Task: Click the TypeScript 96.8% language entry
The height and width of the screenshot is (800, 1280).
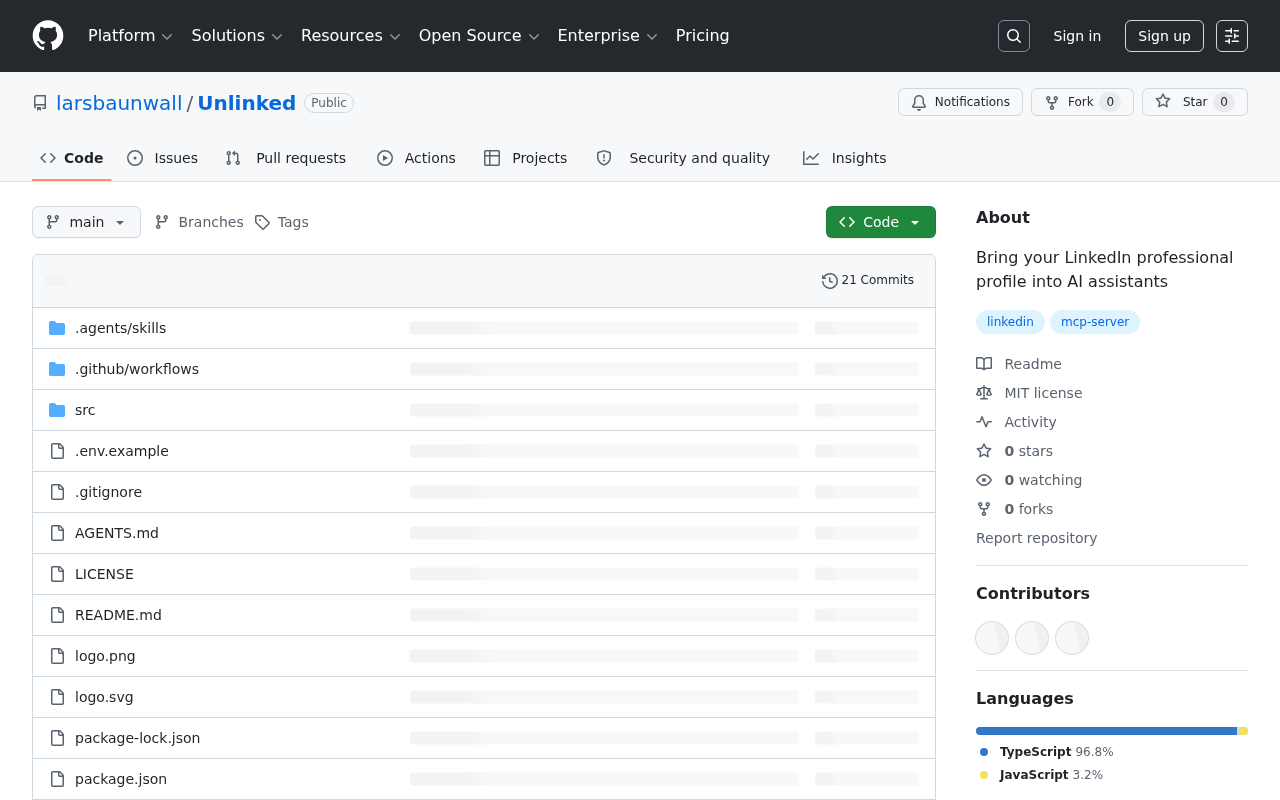Action: coord(1046,752)
